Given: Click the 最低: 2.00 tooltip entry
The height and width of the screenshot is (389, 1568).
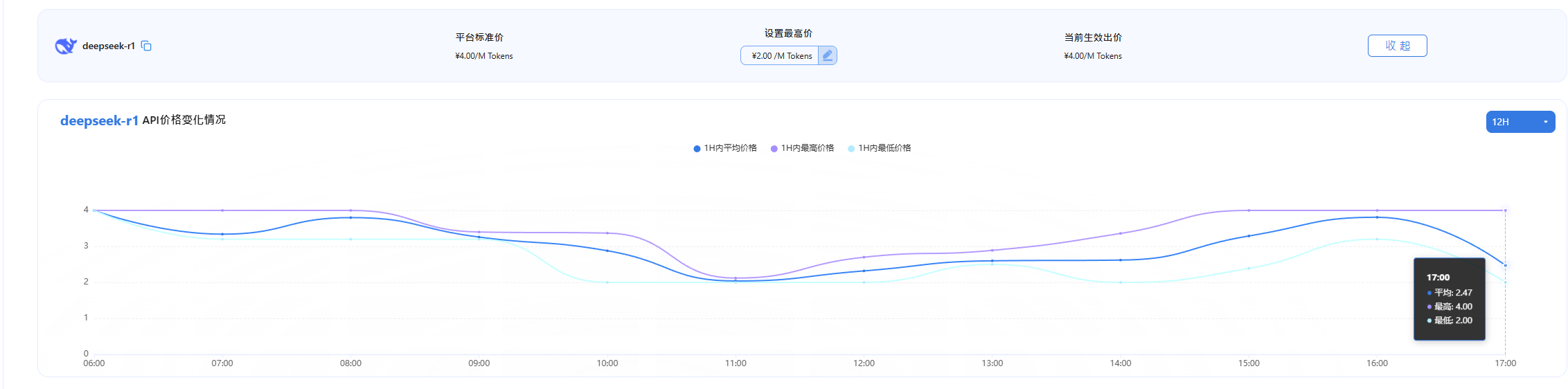Looking at the screenshot, I should (1450, 320).
